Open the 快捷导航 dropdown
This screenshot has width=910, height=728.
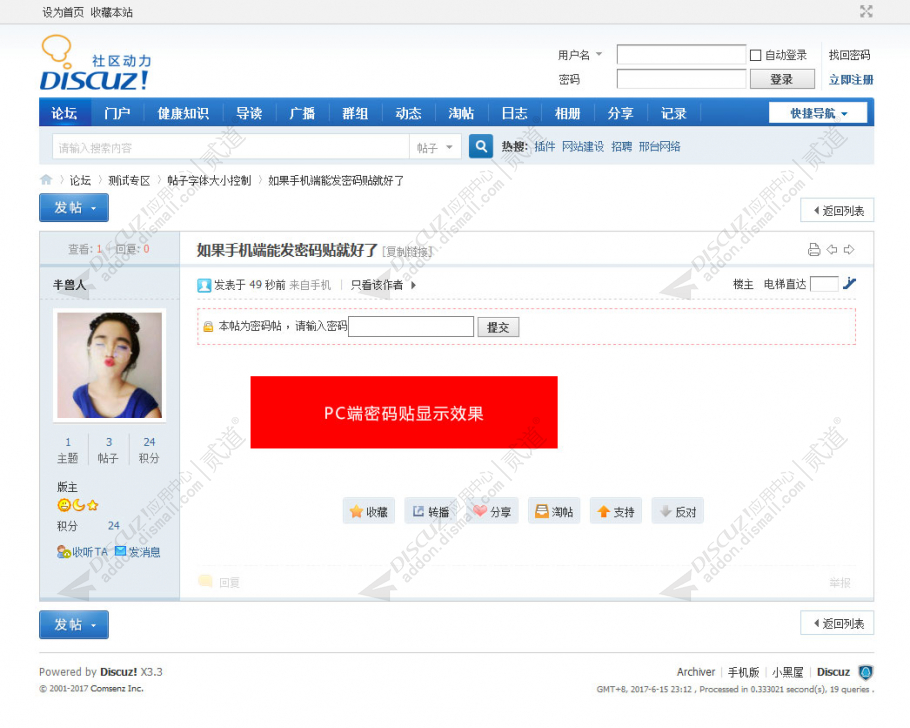click(x=818, y=113)
